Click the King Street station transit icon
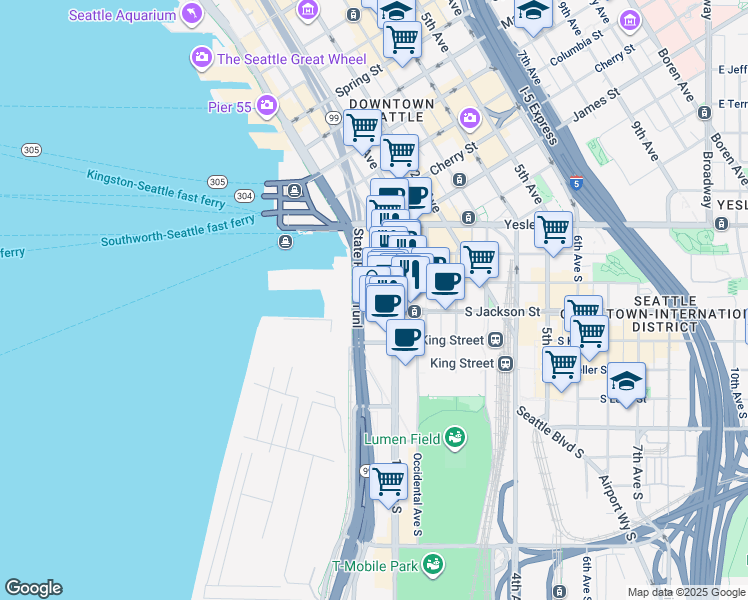Screen dimensions: 748x600 [x=506, y=364]
